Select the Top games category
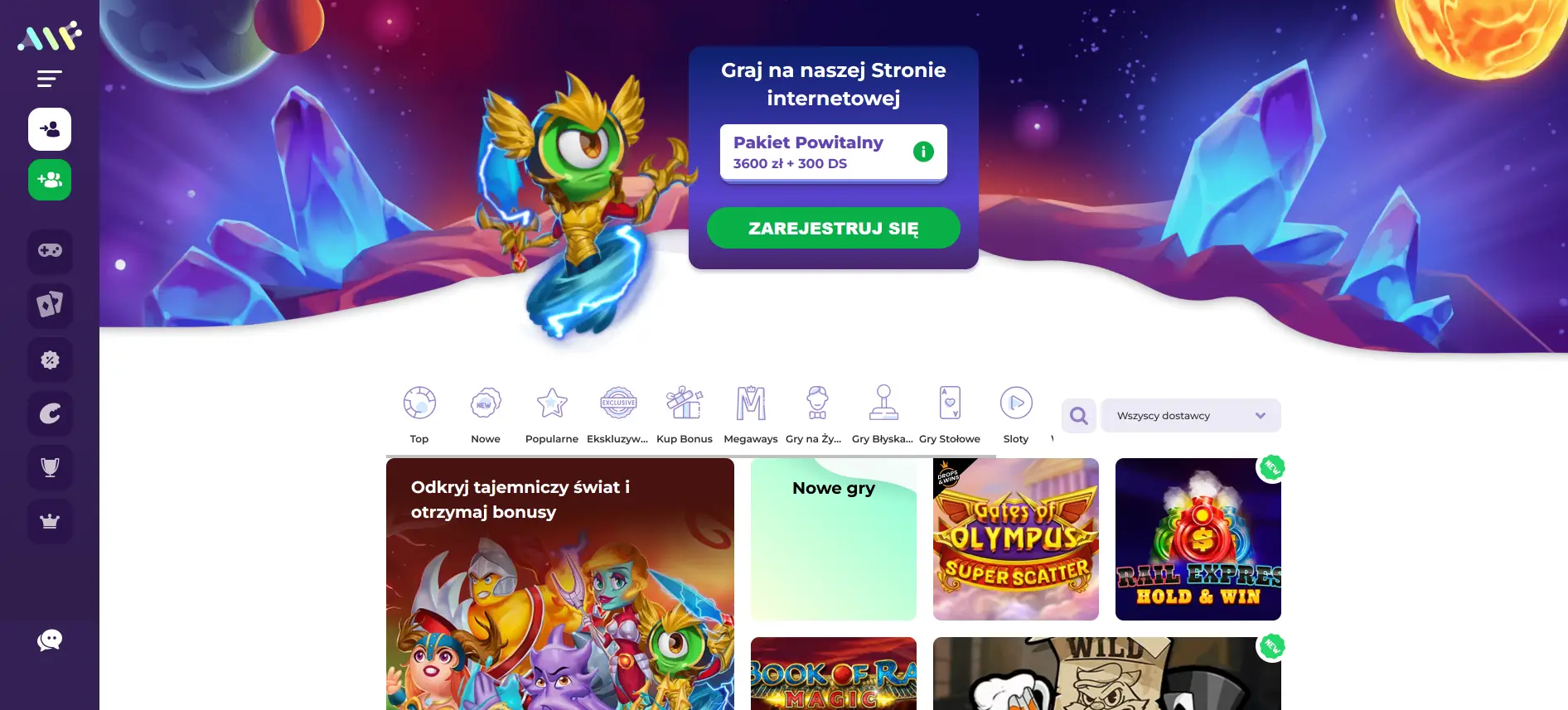The image size is (1568, 710). 419,415
